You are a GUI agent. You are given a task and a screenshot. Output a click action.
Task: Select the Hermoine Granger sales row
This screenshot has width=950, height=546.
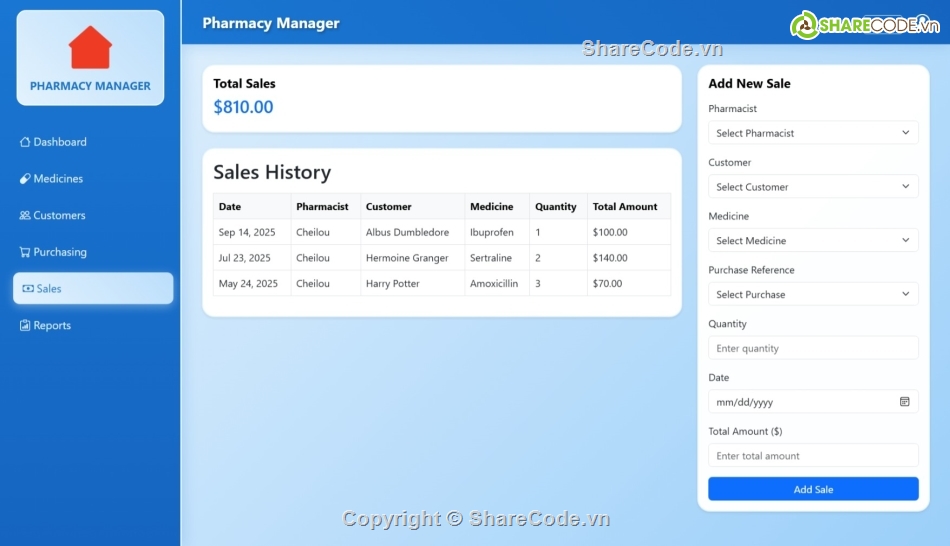pyautogui.click(x=441, y=258)
